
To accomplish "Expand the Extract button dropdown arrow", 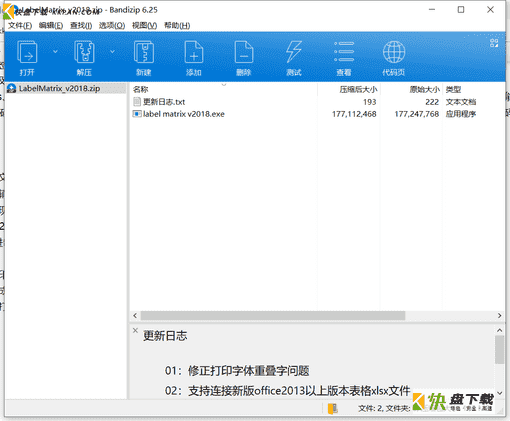I will [x=112, y=52].
